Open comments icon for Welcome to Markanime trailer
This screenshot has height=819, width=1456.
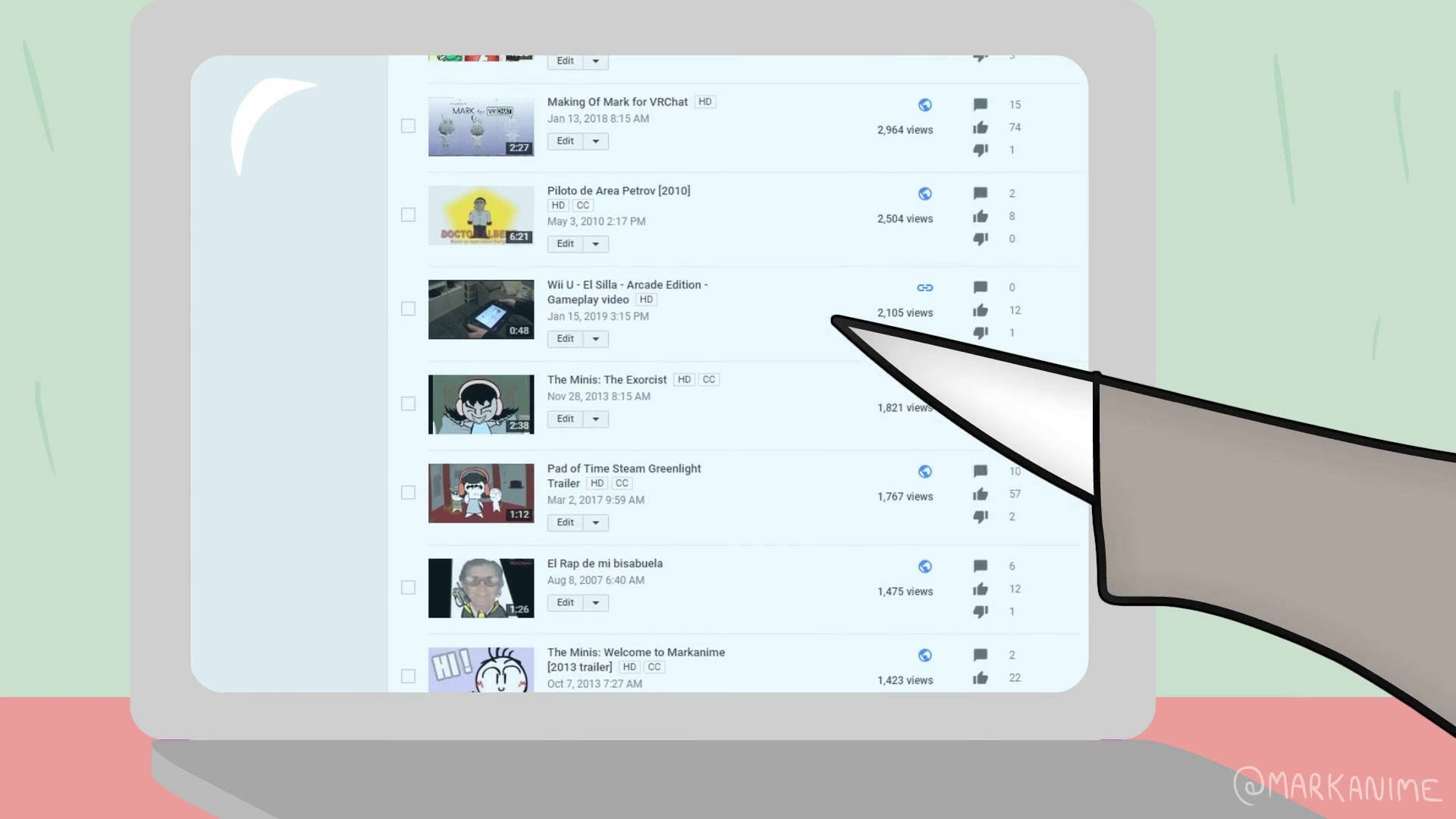click(980, 655)
